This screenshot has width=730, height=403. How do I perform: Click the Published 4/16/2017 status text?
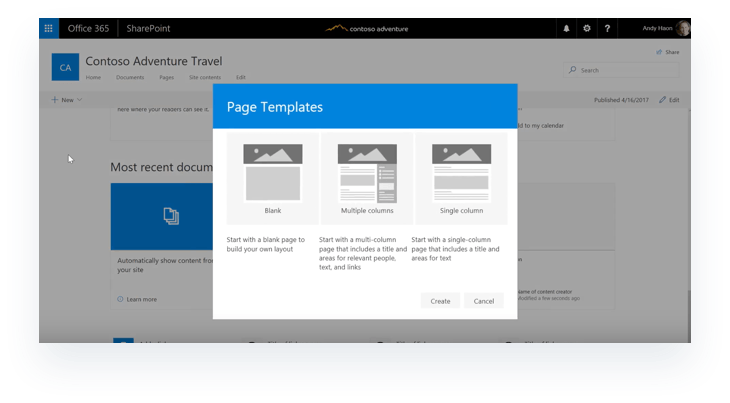click(x=621, y=100)
